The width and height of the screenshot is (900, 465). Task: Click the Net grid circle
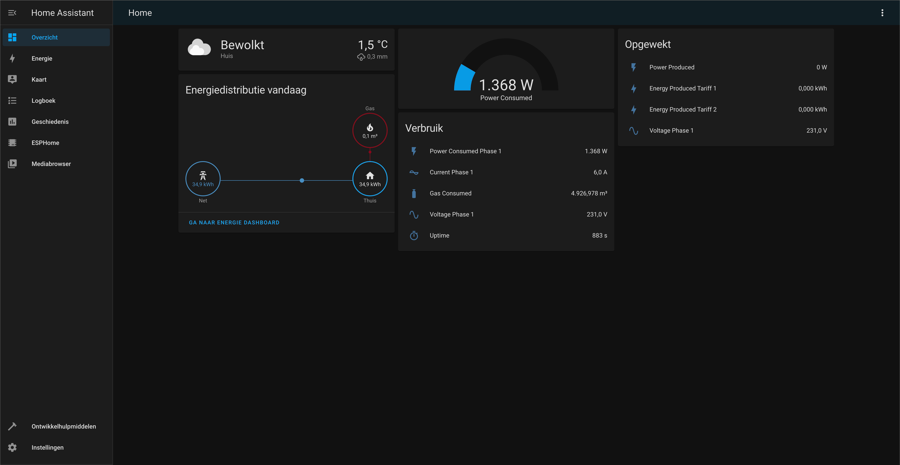(203, 179)
